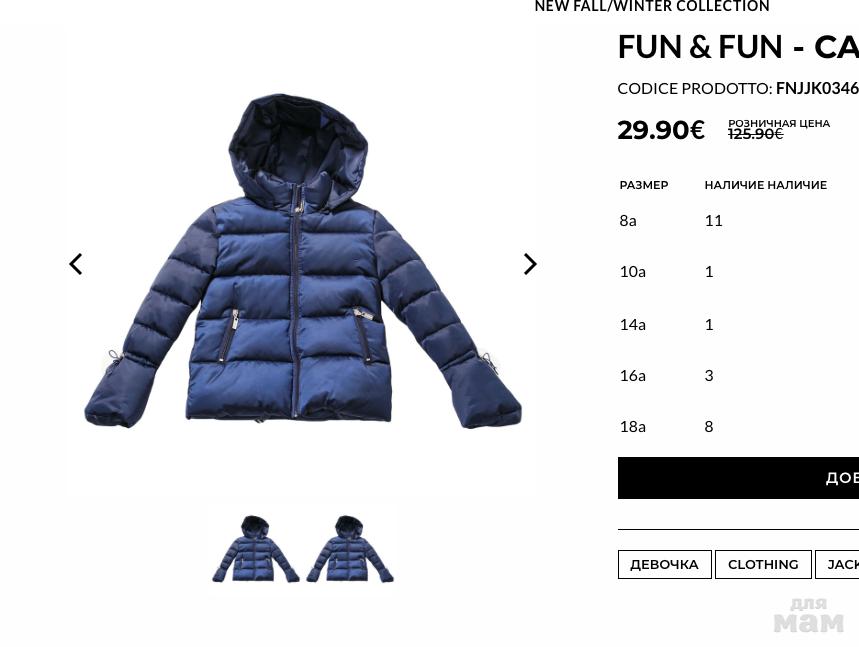Click the 29.90€ price
859x647 pixels.
click(661, 130)
